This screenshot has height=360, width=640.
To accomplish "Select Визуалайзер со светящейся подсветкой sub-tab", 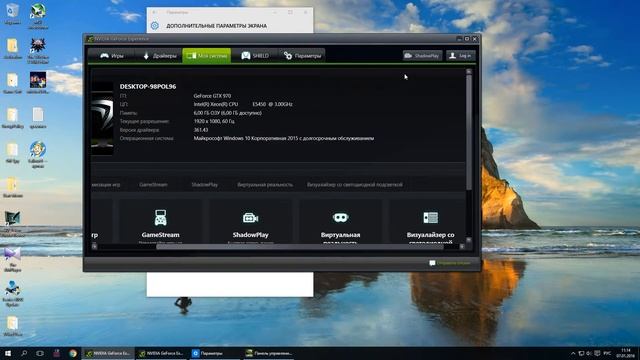I will [354, 184].
